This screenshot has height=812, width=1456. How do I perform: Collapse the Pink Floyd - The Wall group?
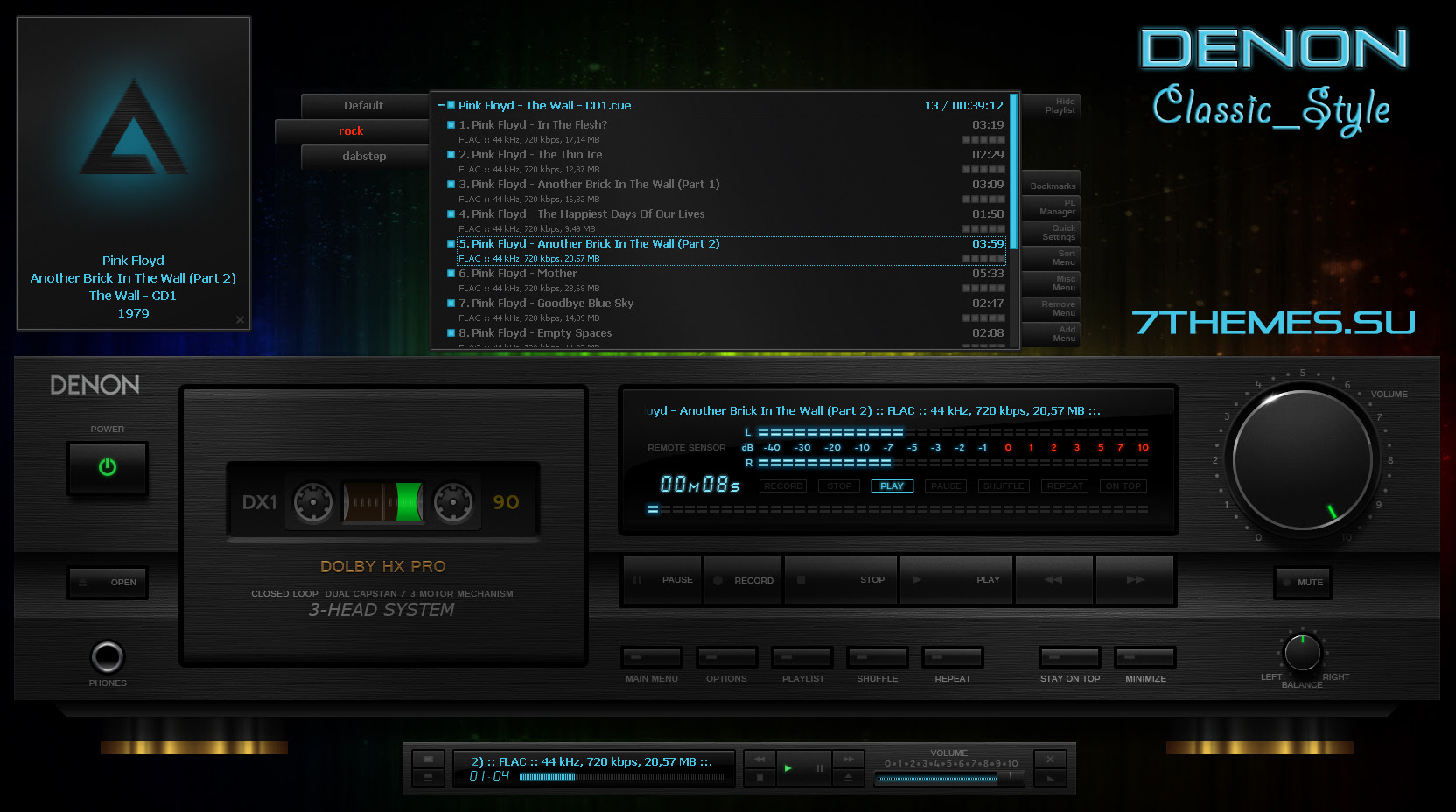click(x=441, y=105)
